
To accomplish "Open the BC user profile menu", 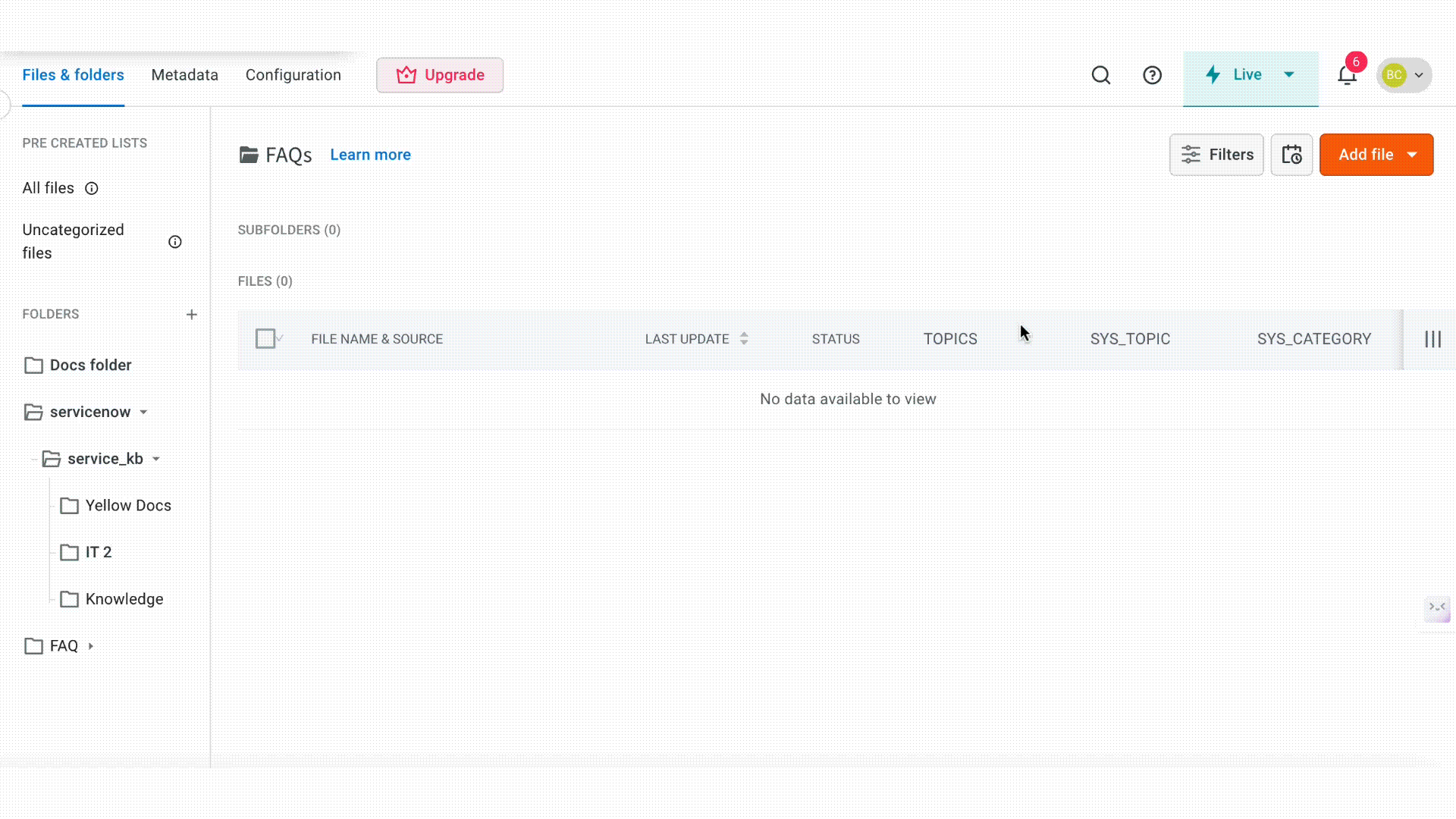I will [1404, 75].
